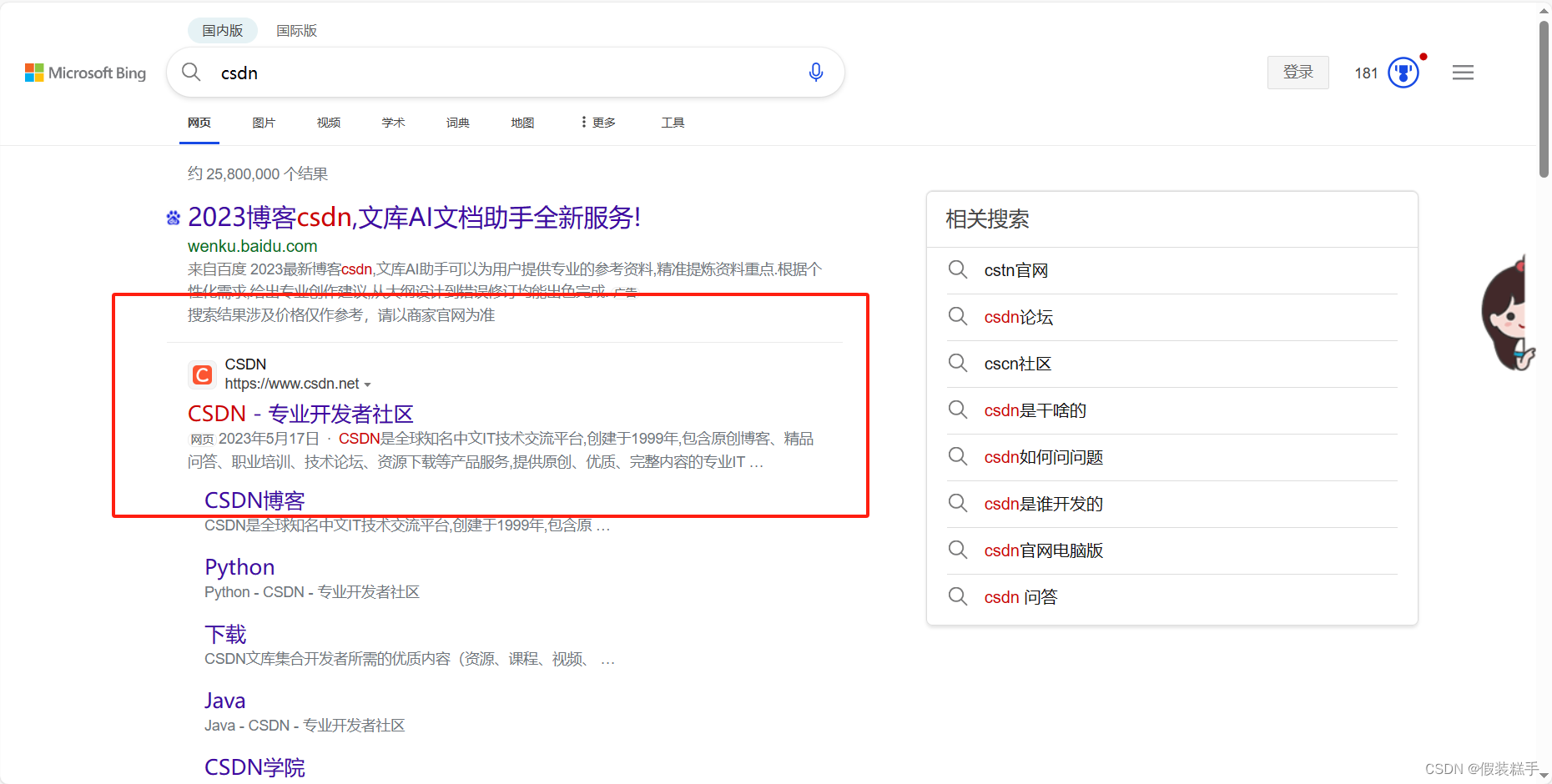
Task: Click the 181 rewards points count
Action: (1366, 73)
